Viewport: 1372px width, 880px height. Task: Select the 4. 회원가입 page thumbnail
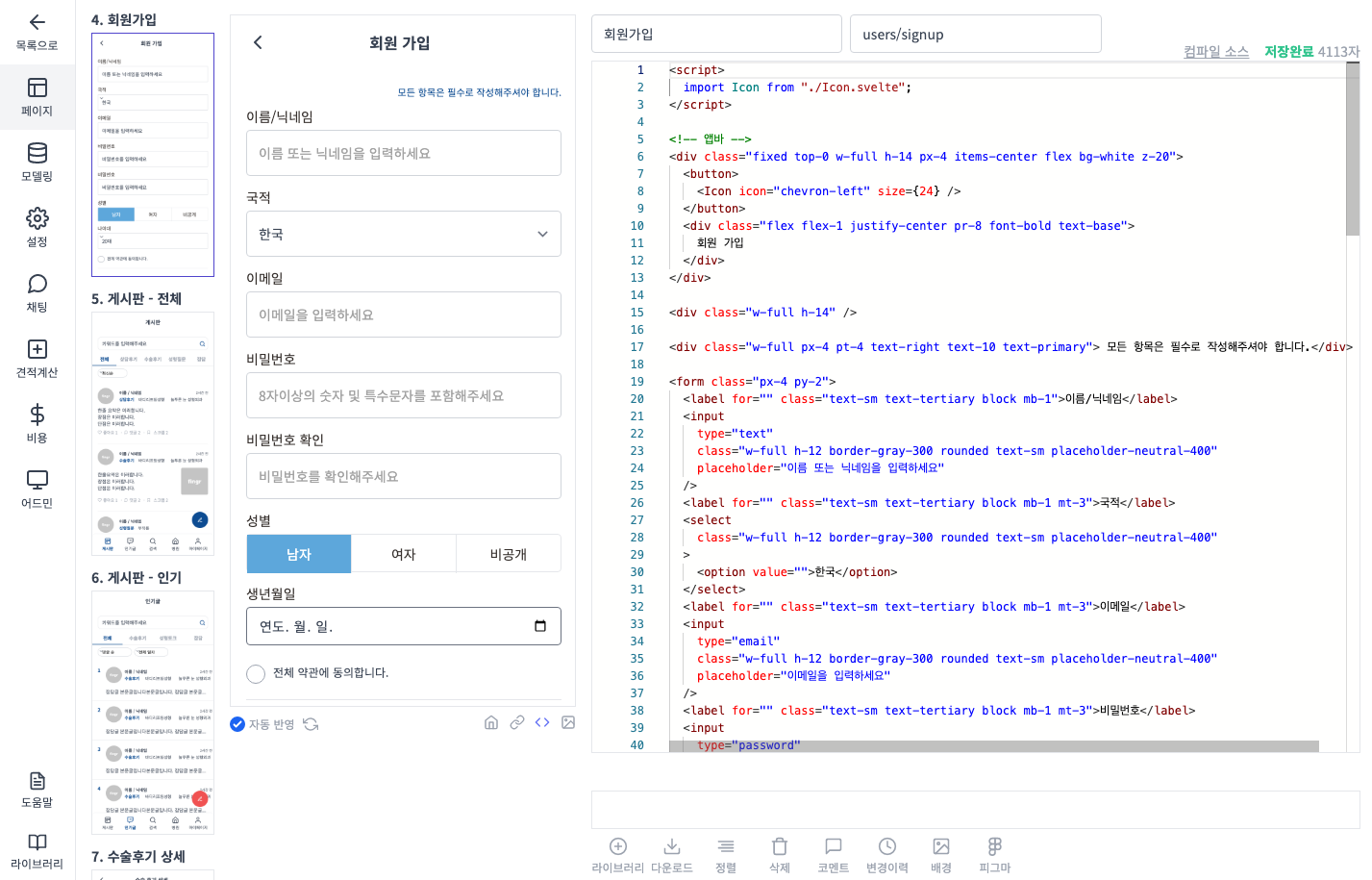153,155
